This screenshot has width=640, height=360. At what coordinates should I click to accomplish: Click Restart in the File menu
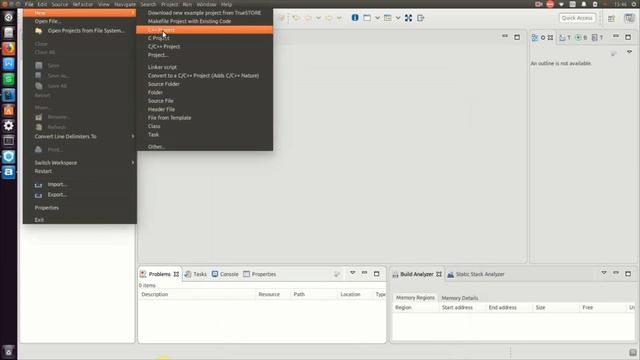tap(43, 171)
